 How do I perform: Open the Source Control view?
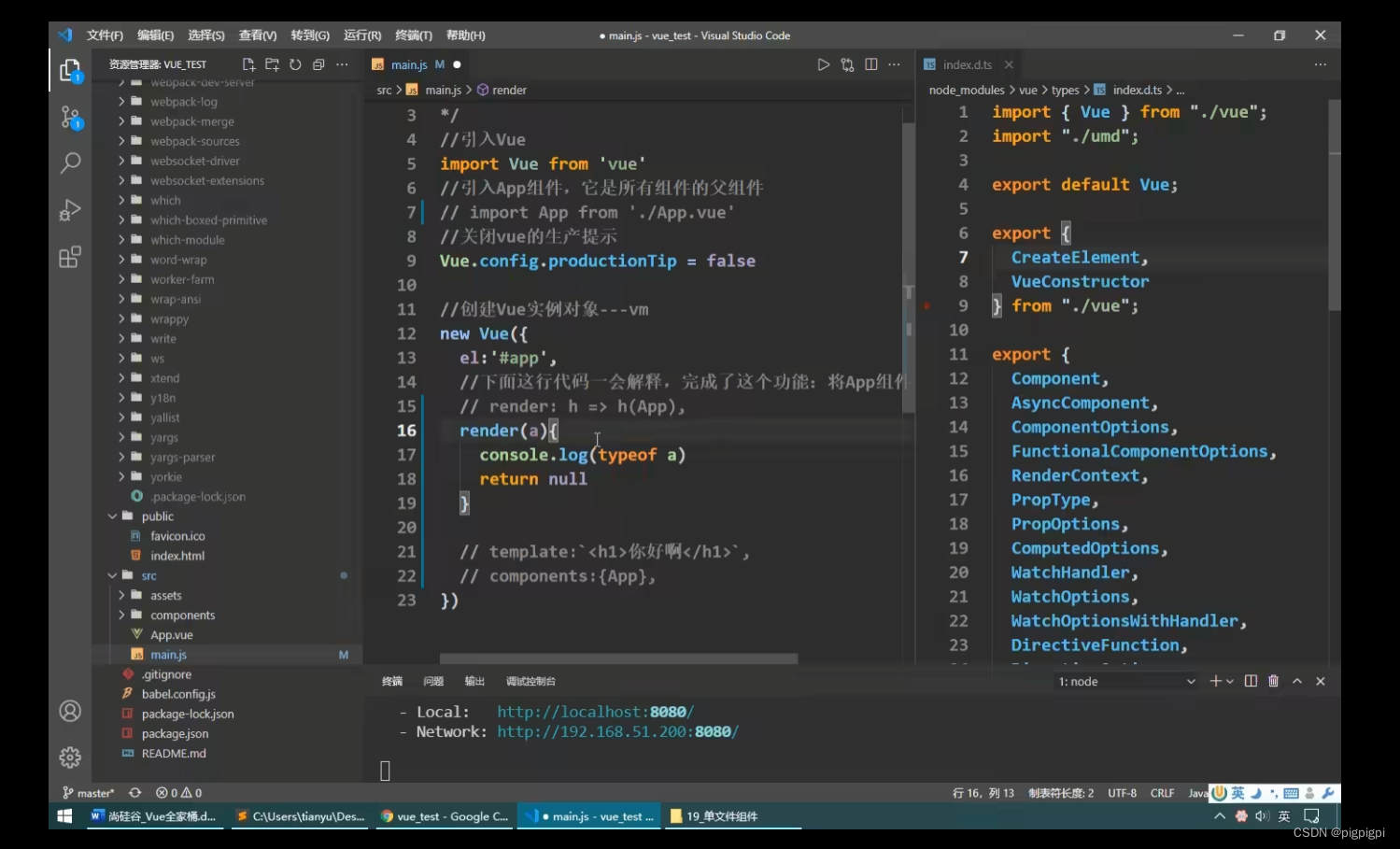(70, 118)
